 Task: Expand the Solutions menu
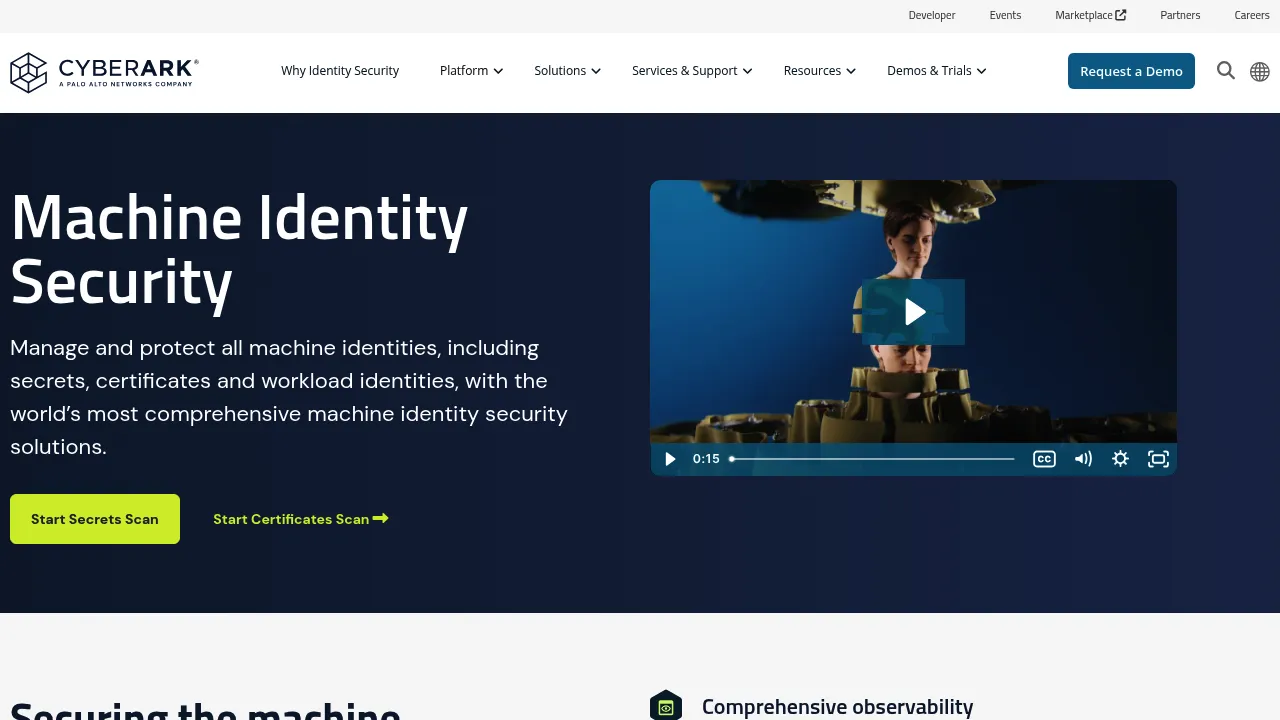(x=567, y=71)
